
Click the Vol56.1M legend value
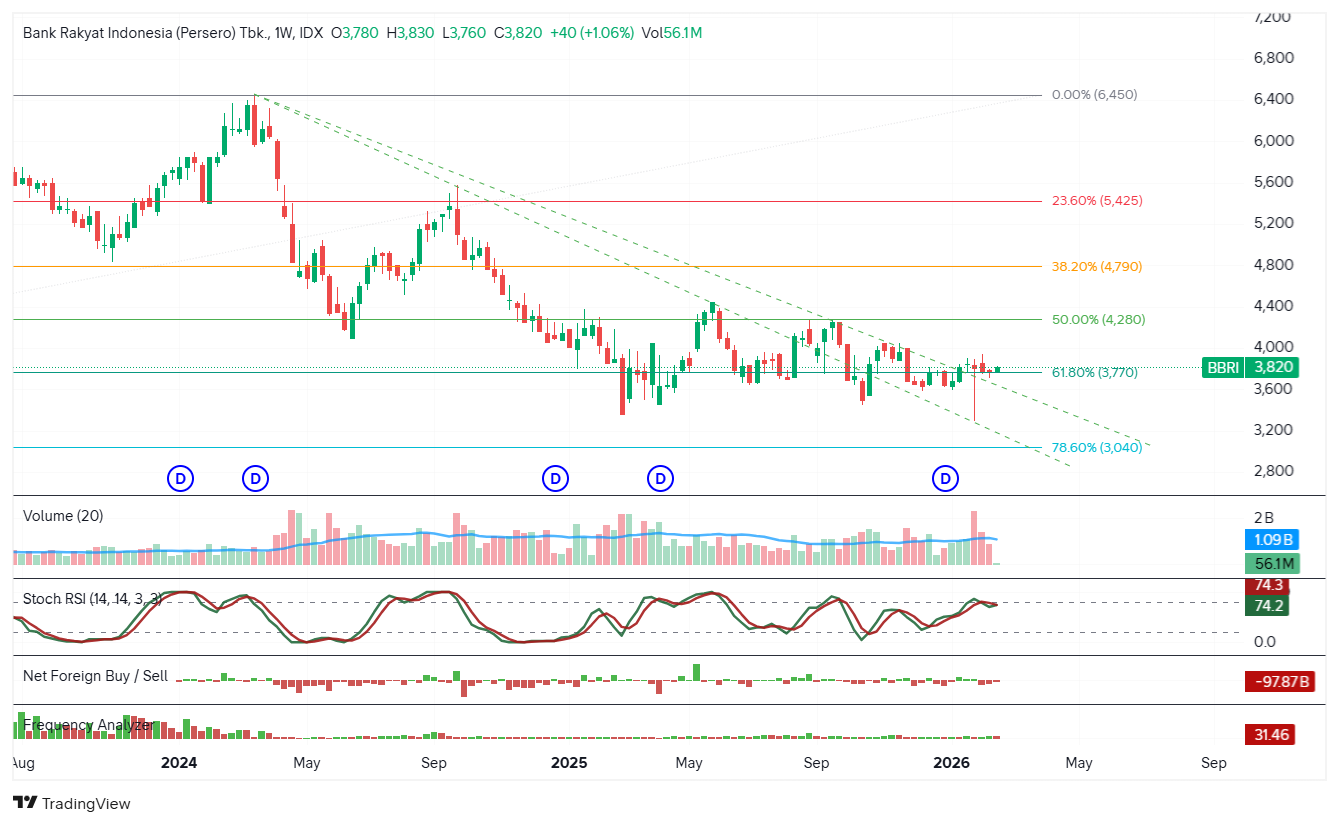(x=672, y=32)
